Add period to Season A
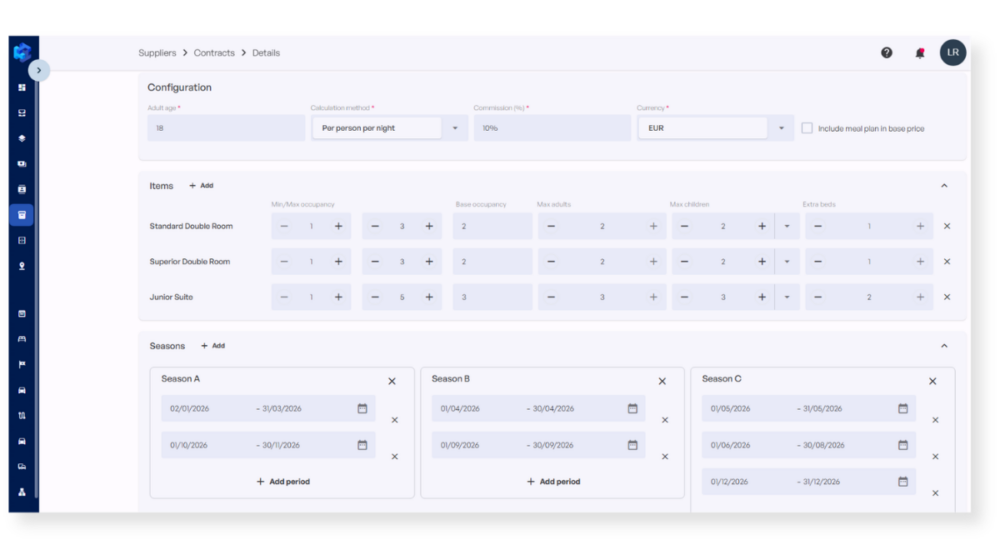Image resolution: width=1000 pixels, height=550 pixels. tap(283, 482)
